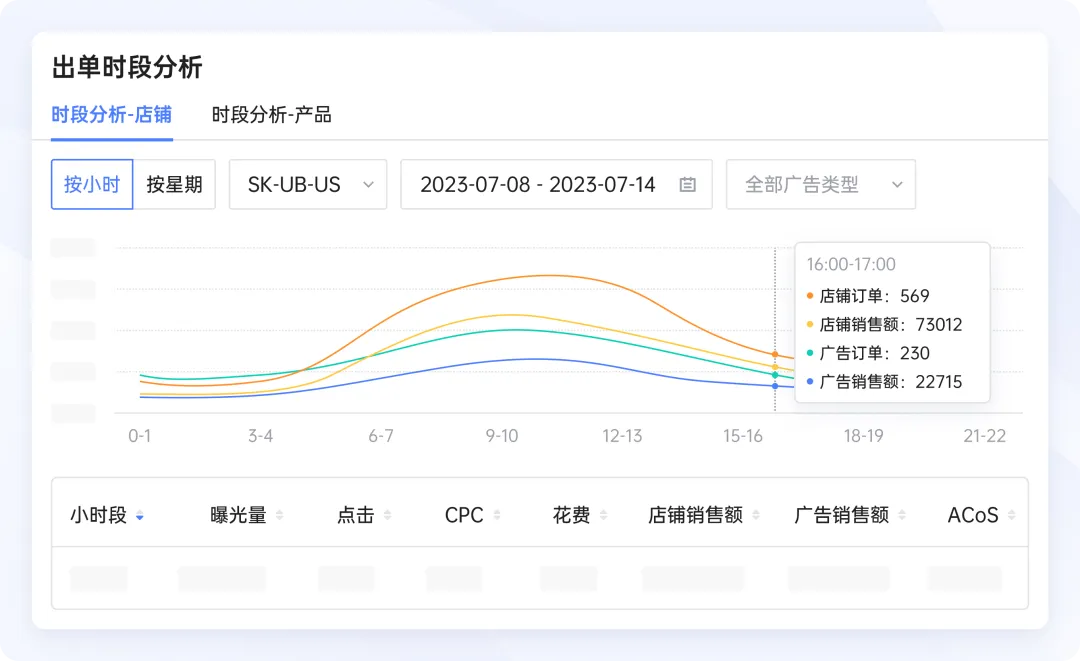The height and width of the screenshot is (661, 1080).
Task: Expand the 全部广告类型 dropdown
Action: [x=821, y=185]
